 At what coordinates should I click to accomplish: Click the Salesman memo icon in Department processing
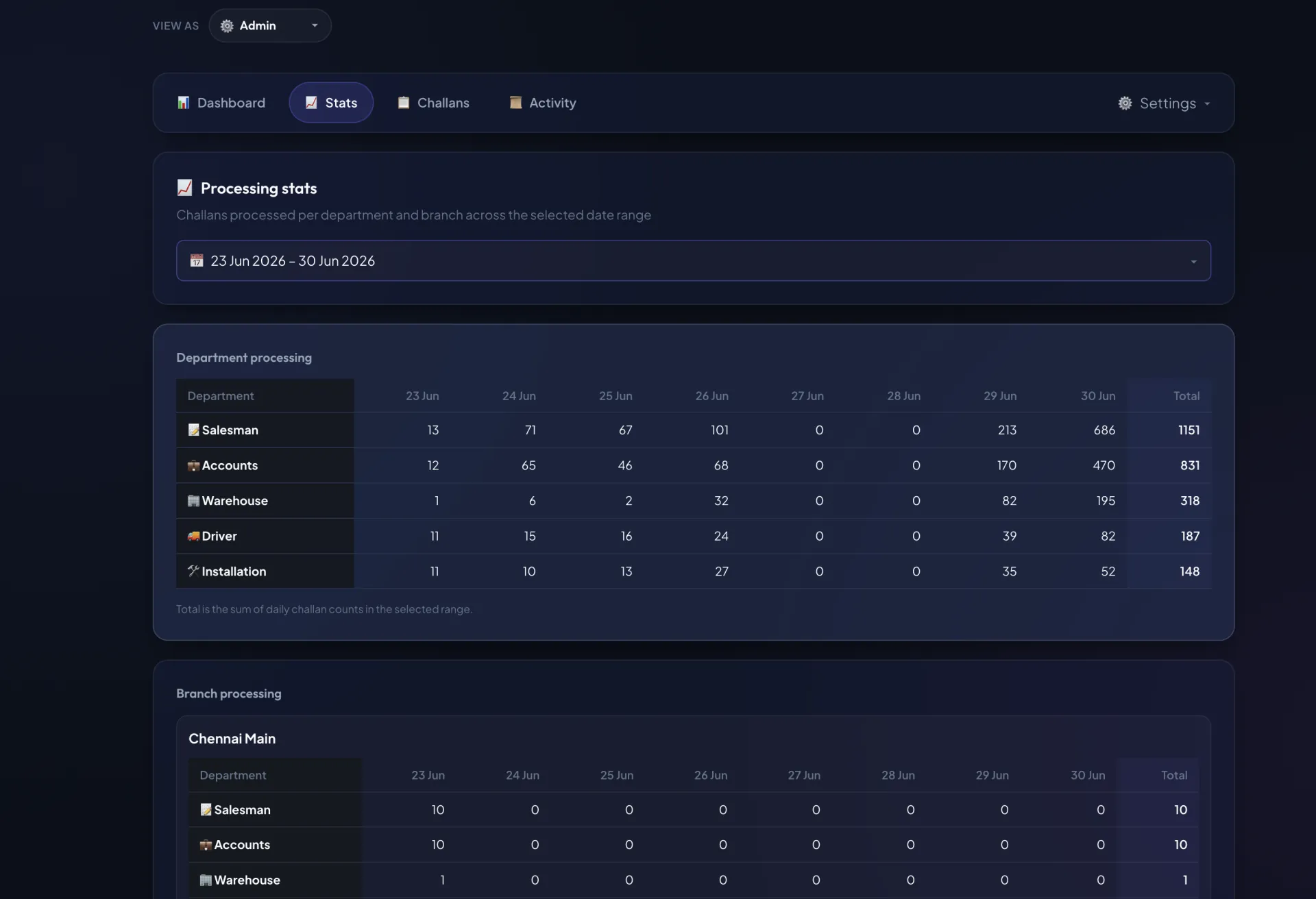point(193,430)
